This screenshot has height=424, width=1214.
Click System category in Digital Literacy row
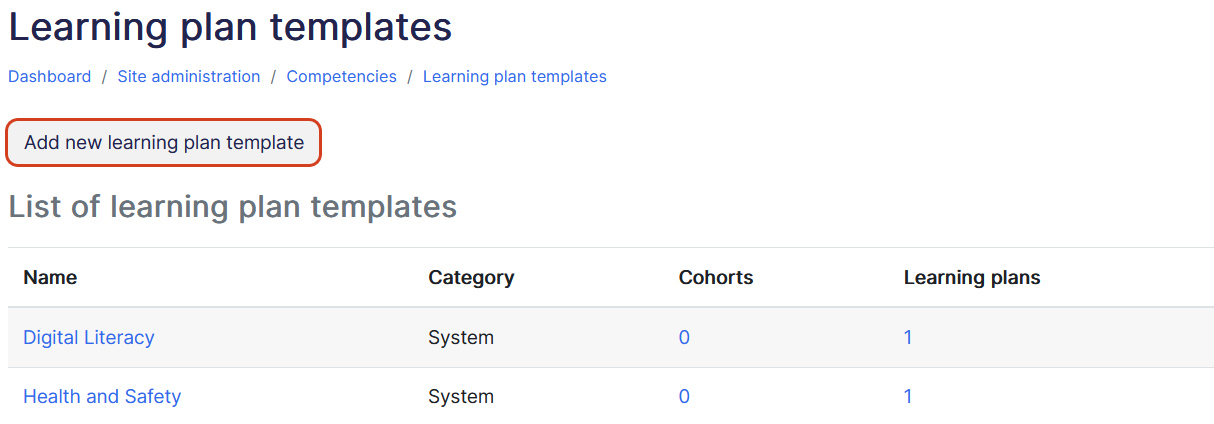point(461,337)
